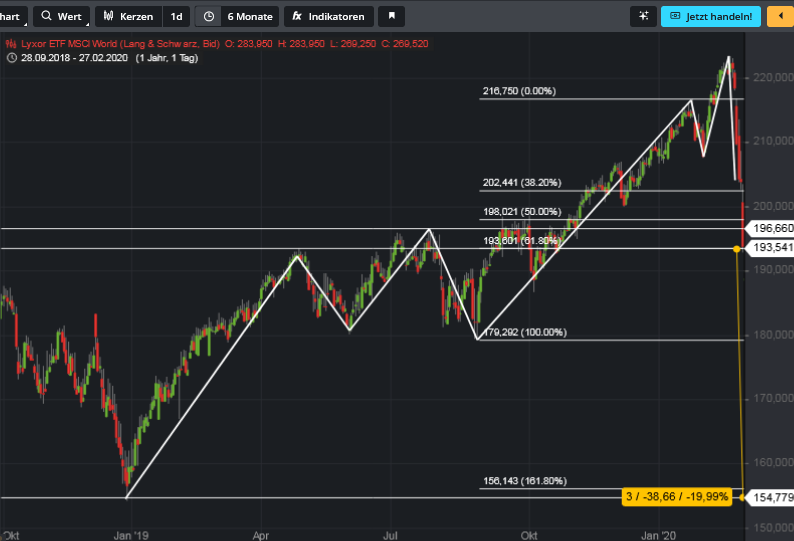Select the 196,660 price label on axis

[771, 229]
